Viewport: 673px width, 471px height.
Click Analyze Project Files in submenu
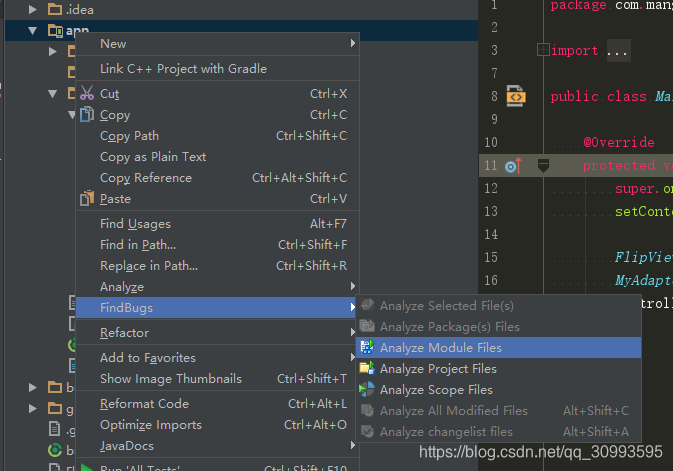[x=499, y=368]
